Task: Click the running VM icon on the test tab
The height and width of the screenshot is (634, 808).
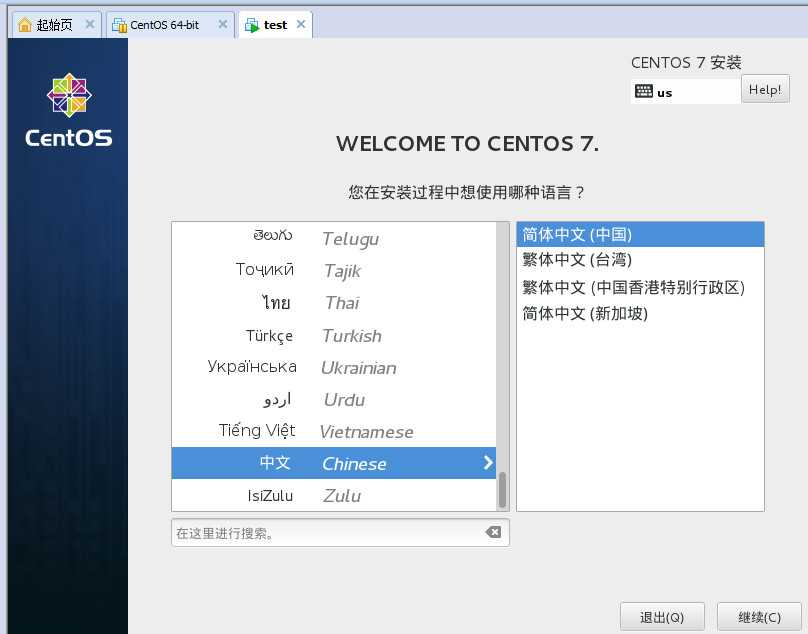Action: [252, 25]
